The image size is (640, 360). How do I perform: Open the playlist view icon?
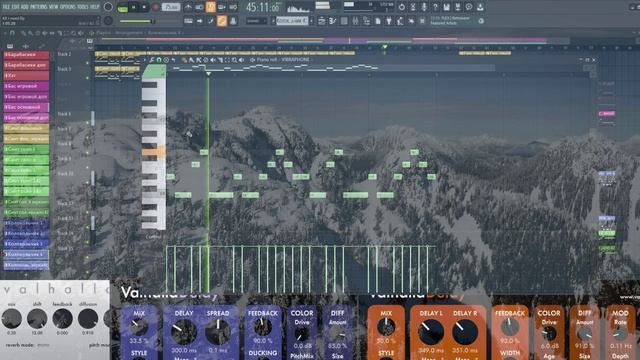point(321,21)
